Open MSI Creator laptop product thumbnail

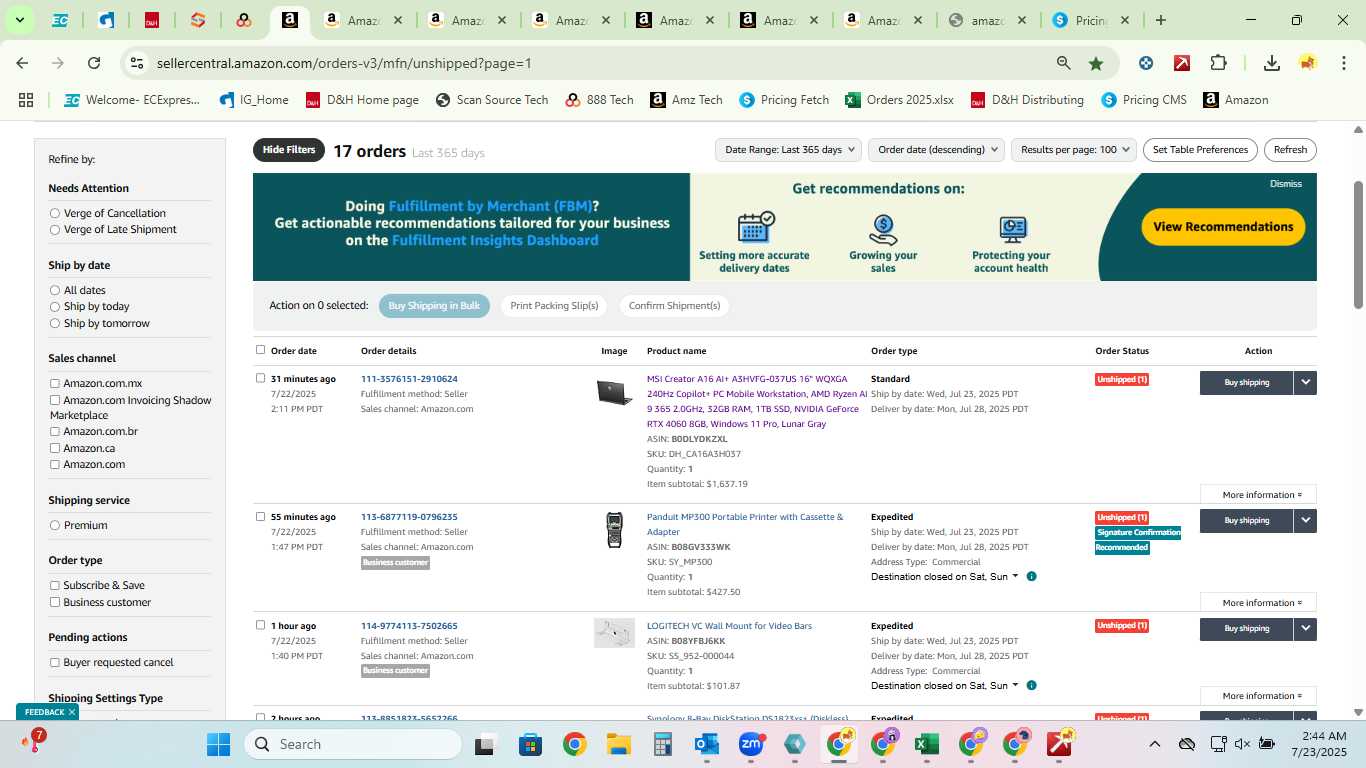pyautogui.click(x=614, y=392)
